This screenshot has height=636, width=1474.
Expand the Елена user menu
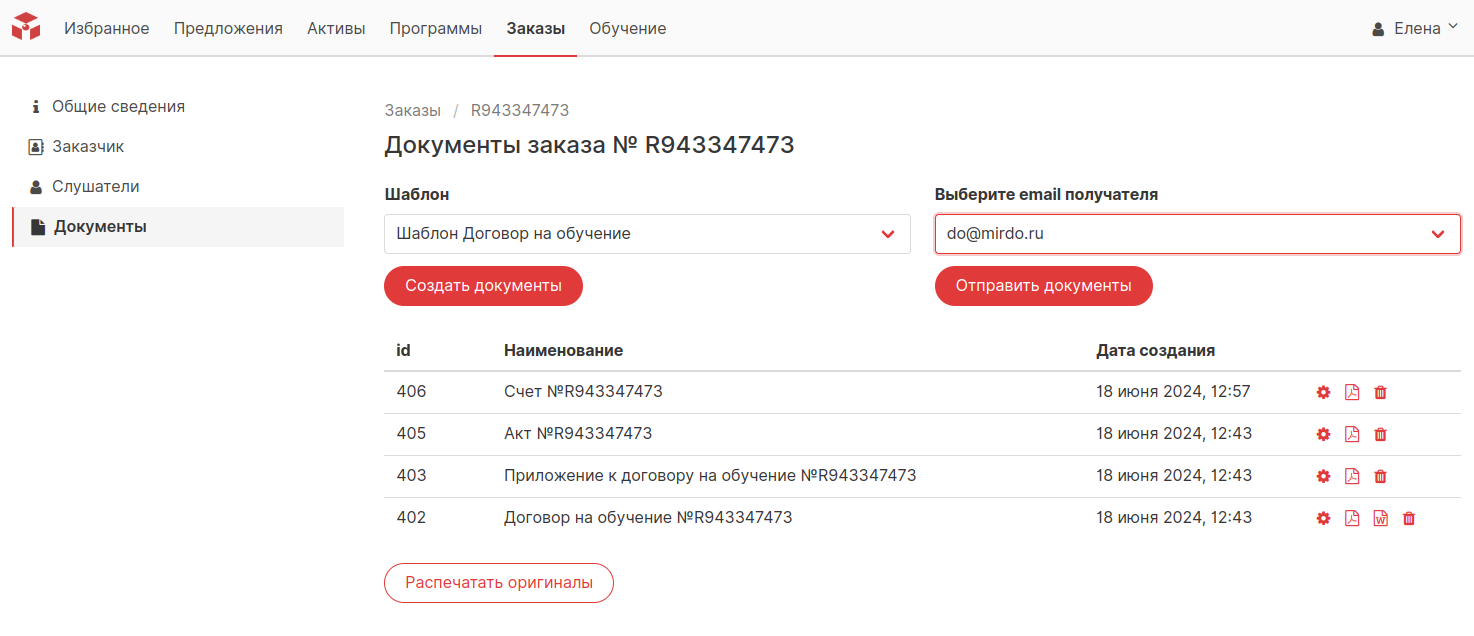point(1415,28)
